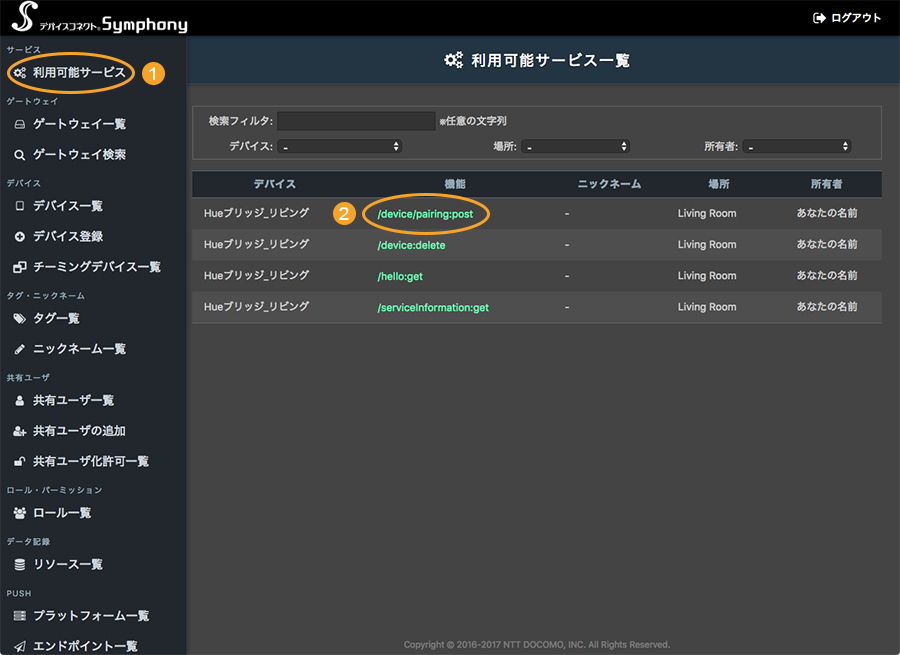Click the add-user icon beside 共有ユーザの追加
Viewport: 900px width, 655px height.
click(x=20, y=431)
